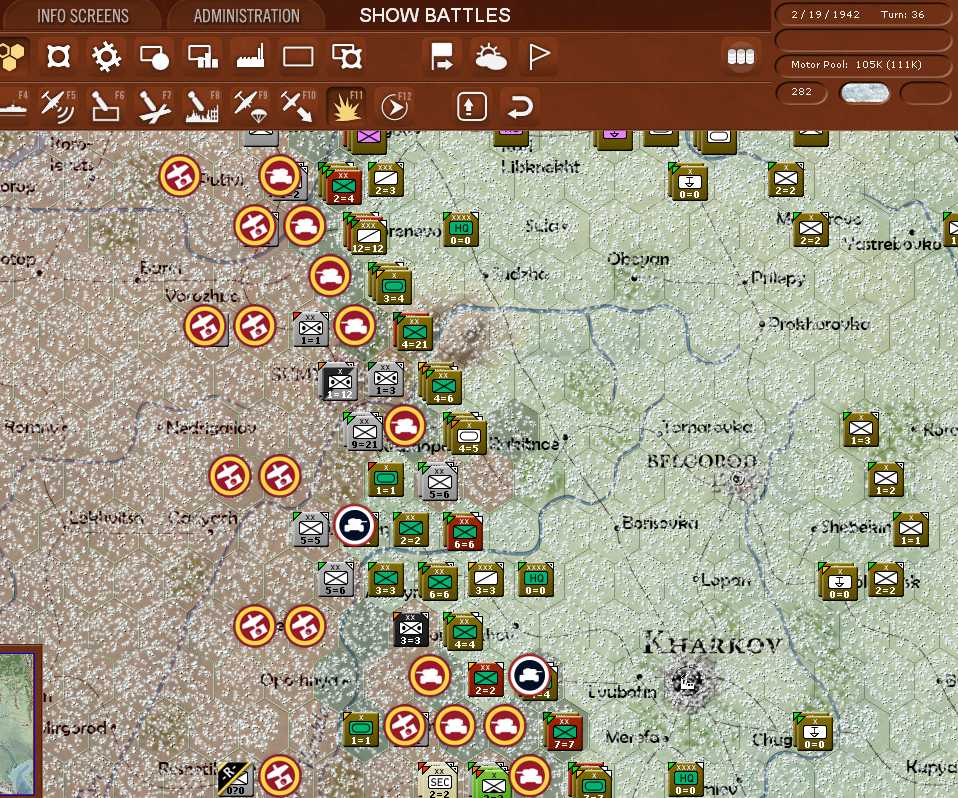Open the tank battle marker beside Opishnya
This screenshot has width=958, height=798.
[430, 675]
